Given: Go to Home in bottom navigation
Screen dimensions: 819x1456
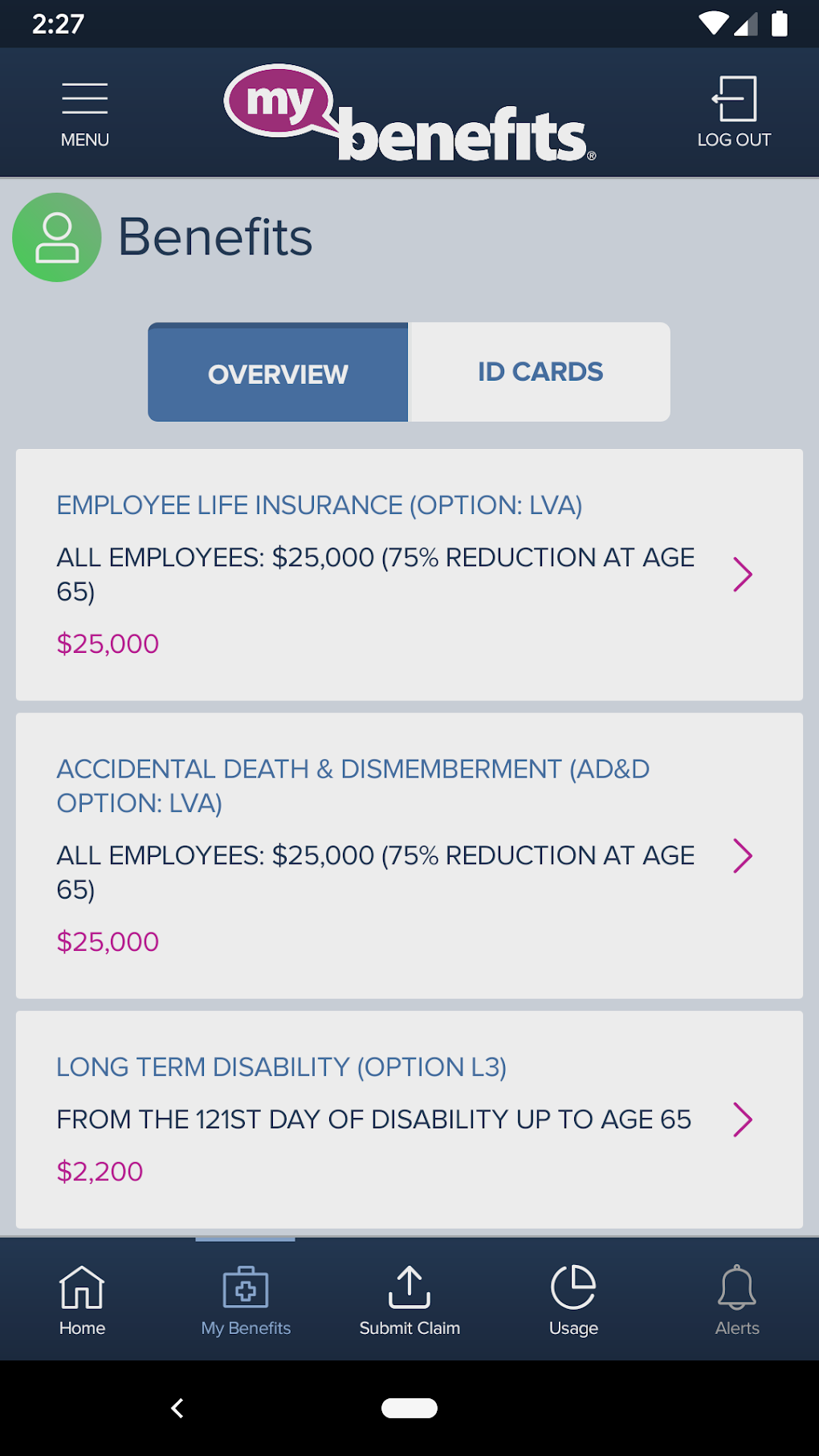Looking at the screenshot, I should [x=82, y=1287].
